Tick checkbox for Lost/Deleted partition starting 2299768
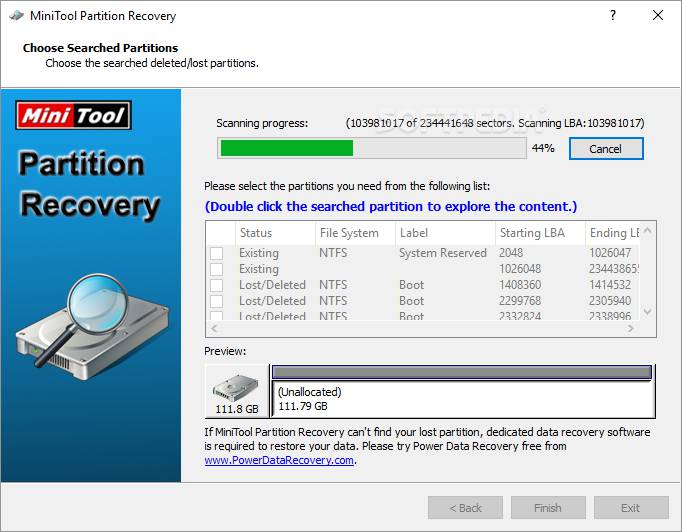Viewport: 682px width, 532px height. click(x=216, y=301)
